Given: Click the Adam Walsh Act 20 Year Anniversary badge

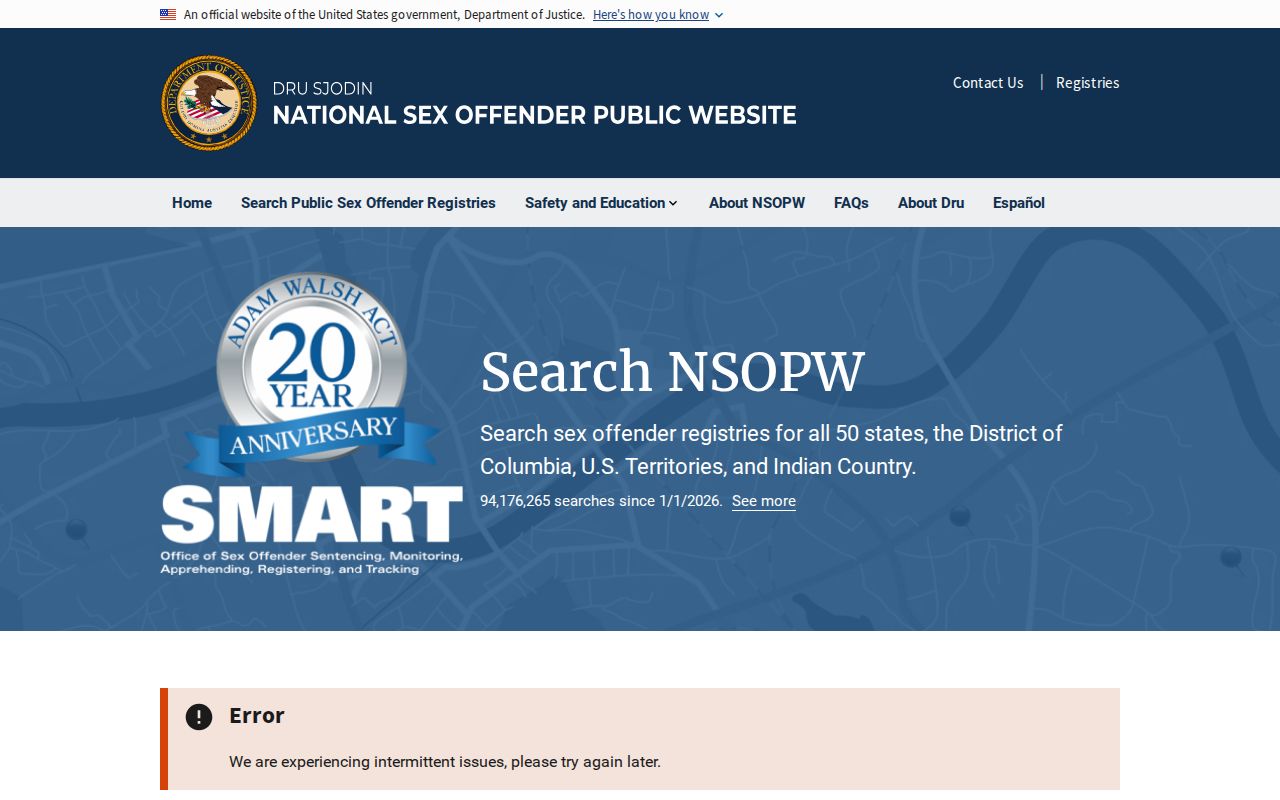Looking at the screenshot, I should (312, 374).
